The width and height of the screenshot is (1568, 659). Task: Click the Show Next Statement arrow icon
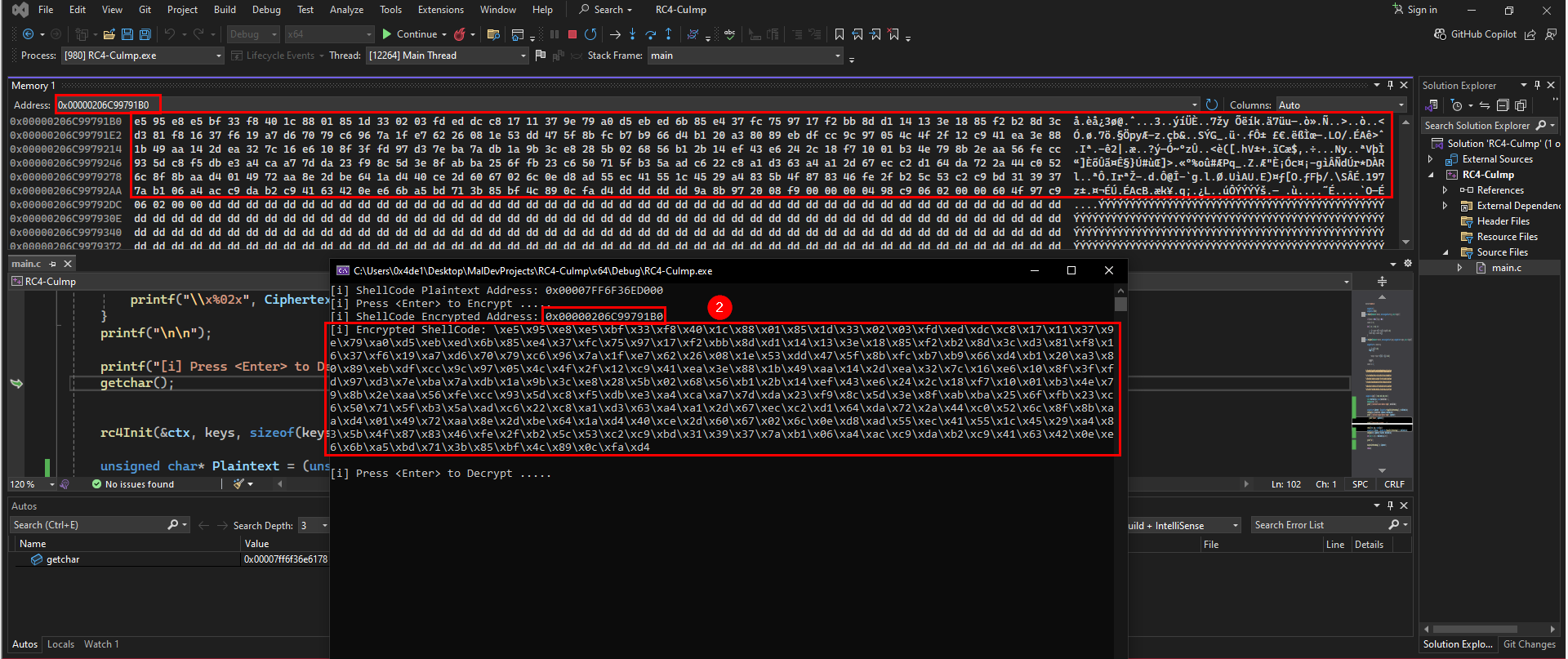click(615, 34)
